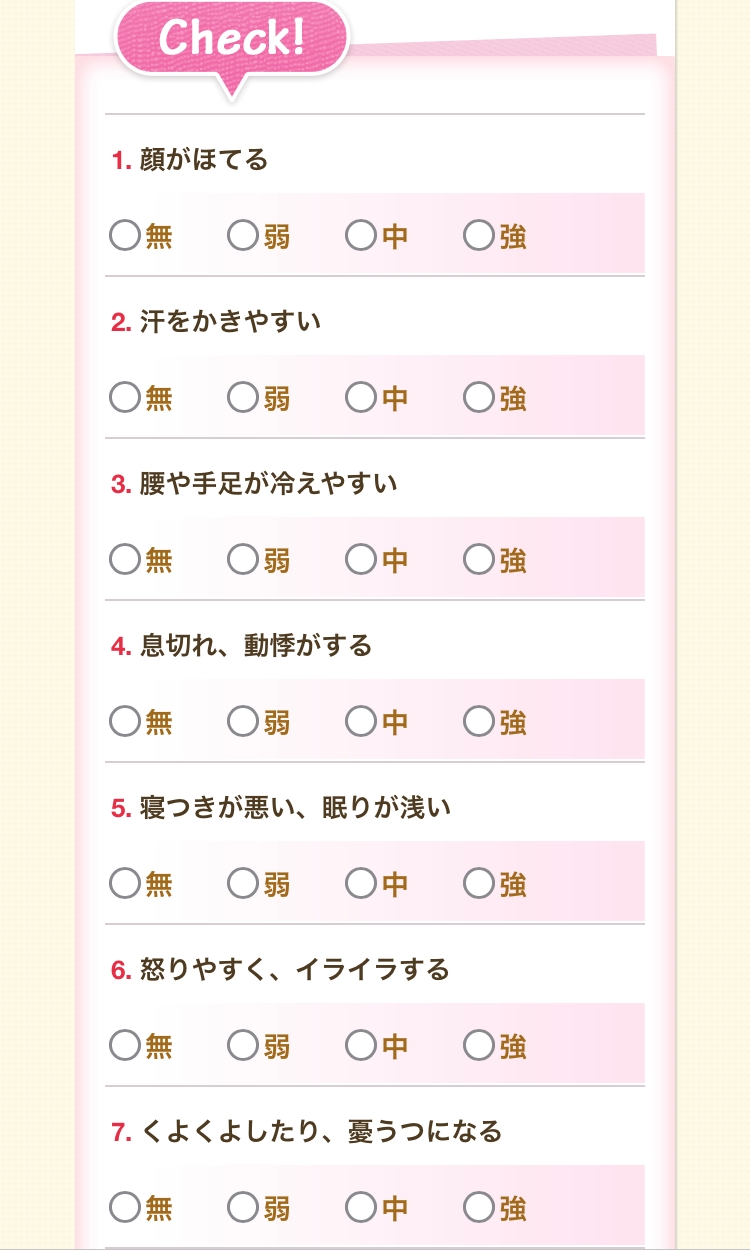The image size is (750, 1251).
Task: Select 無 for question 3 腰や手足が冷えやすい
Action: (x=125, y=560)
